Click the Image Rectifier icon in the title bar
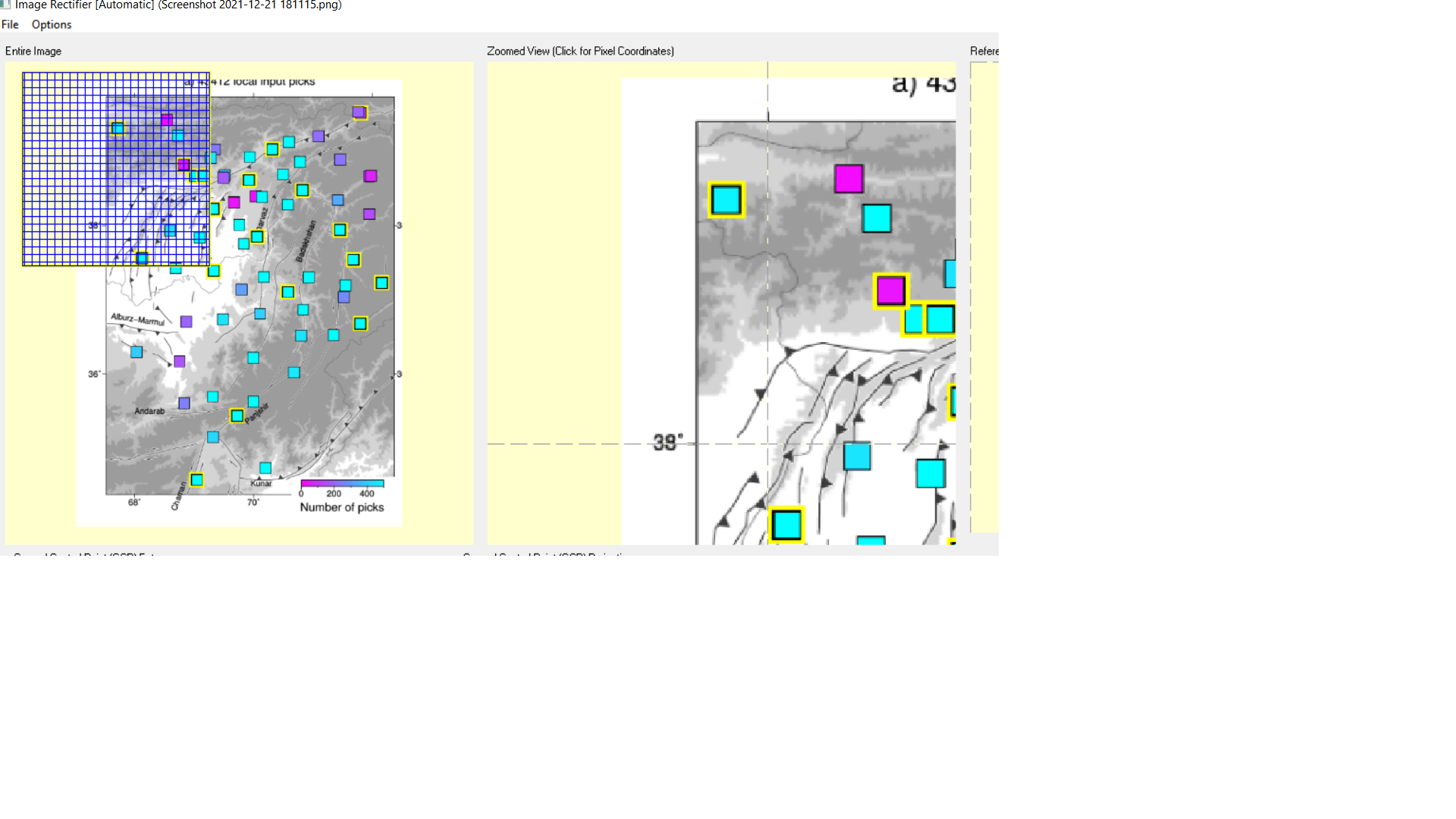The image size is (1456, 819). [6, 5]
